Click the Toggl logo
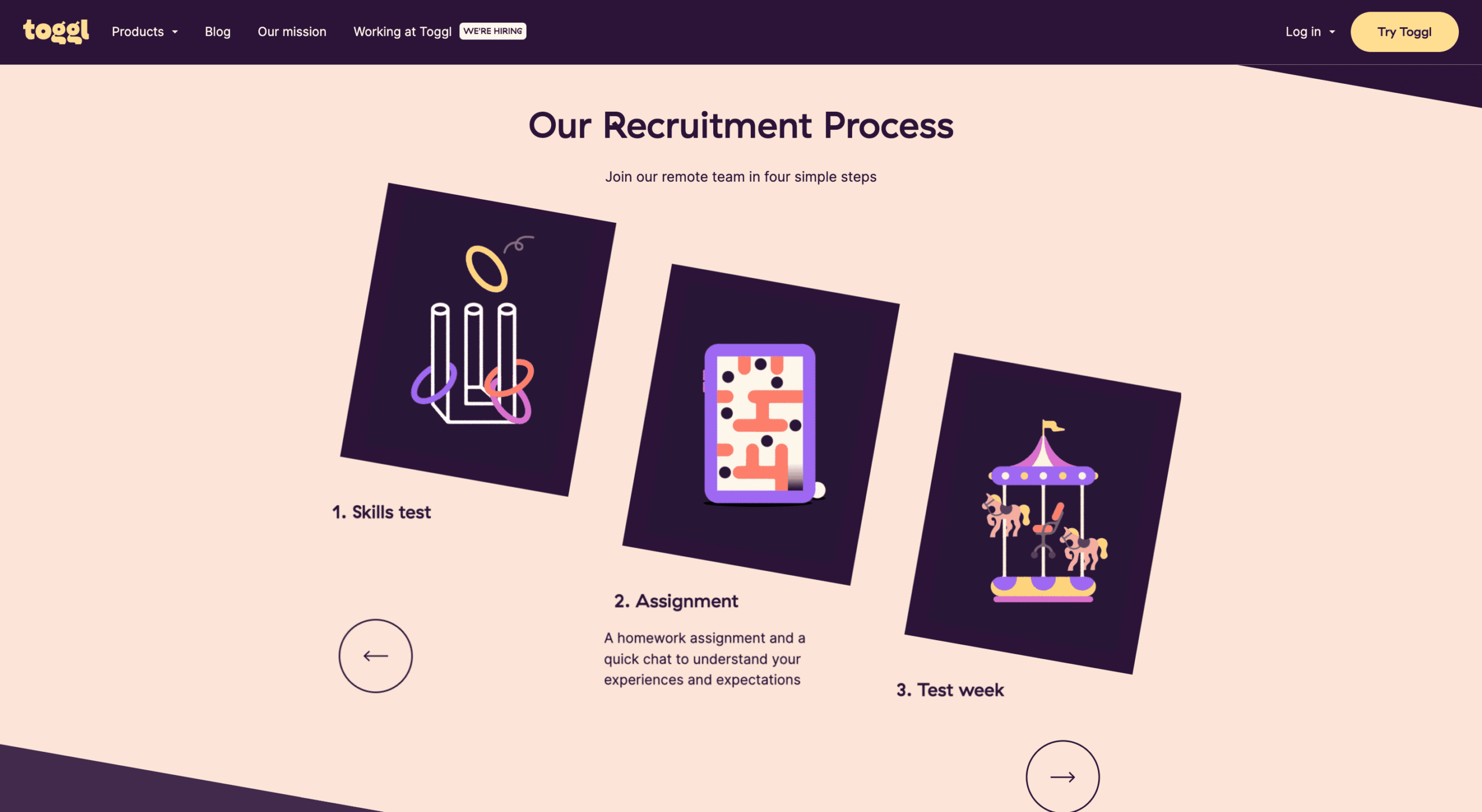The height and width of the screenshot is (812, 1482). point(56,31)
